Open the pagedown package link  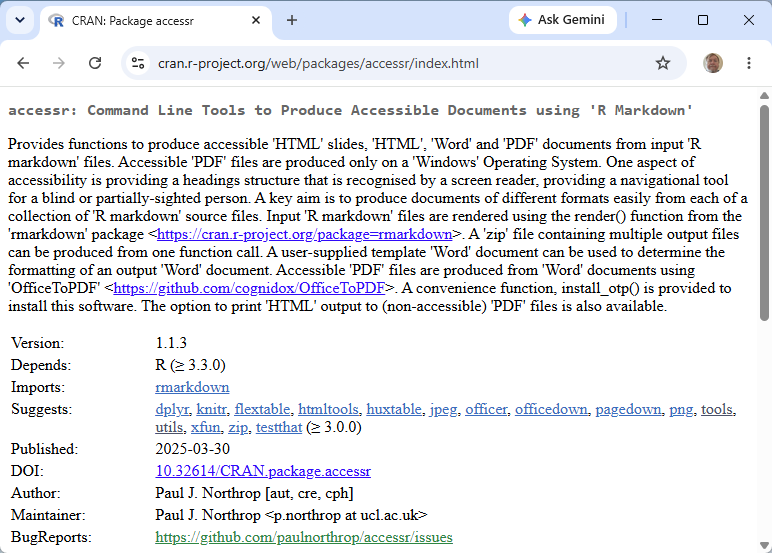(628, 409)
